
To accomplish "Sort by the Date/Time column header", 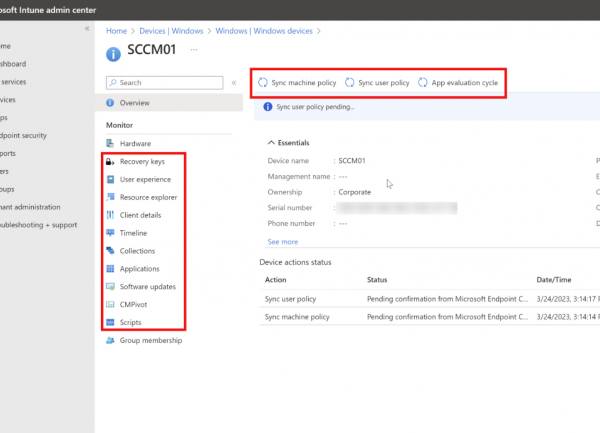I will click(554, 280).
